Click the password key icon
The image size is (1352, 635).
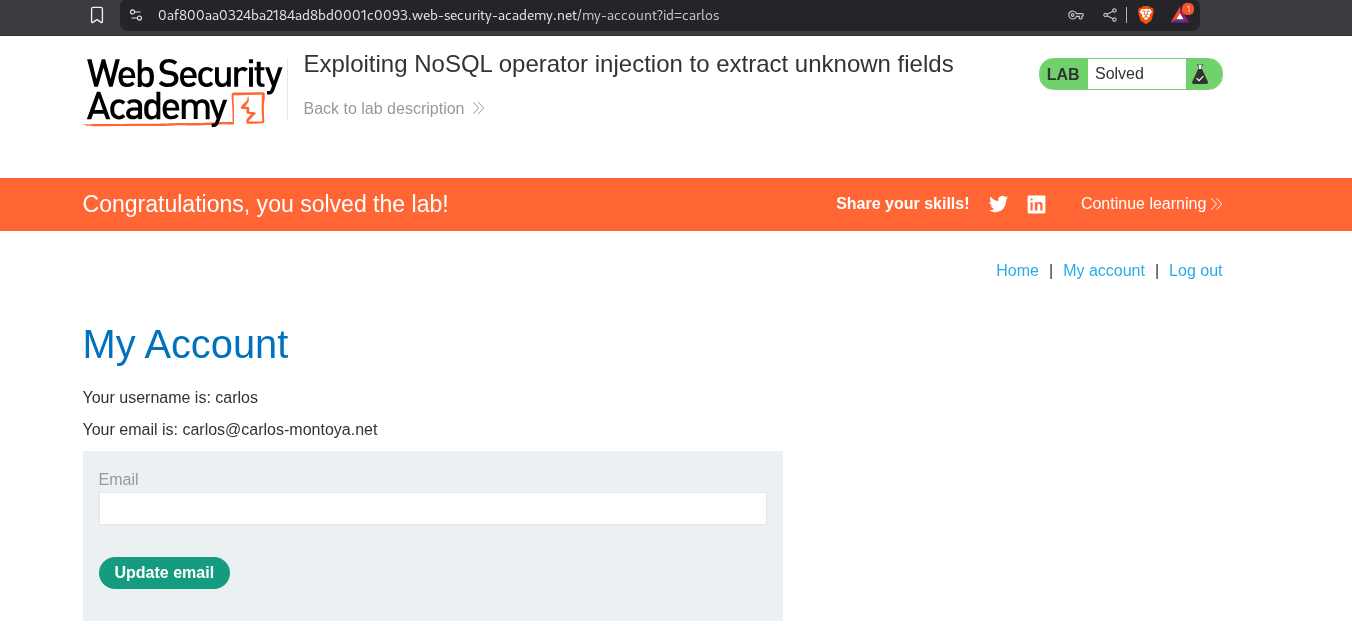pos(1076,15)
